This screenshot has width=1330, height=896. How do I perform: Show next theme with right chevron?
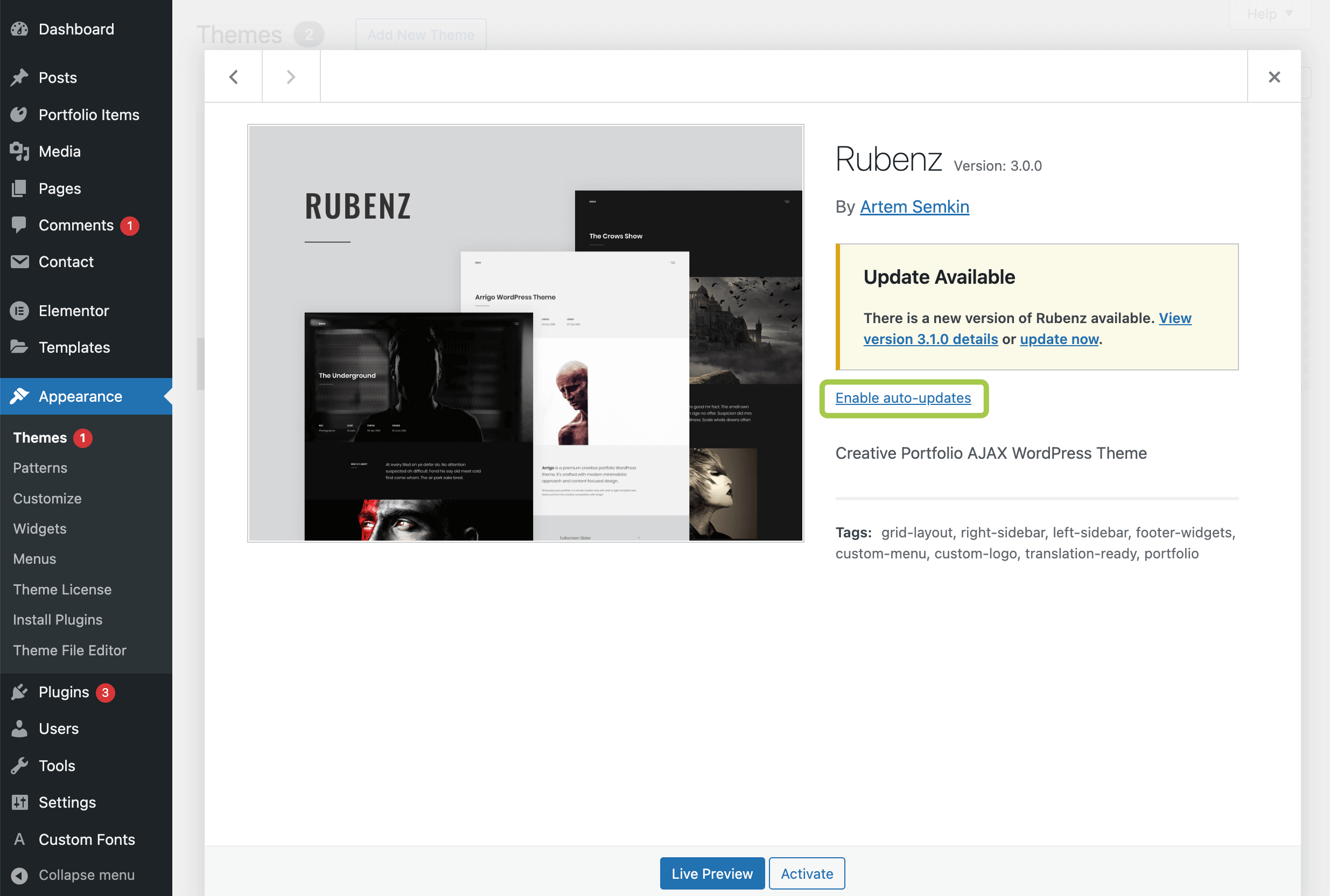pyautogui.click(x=291, y=77)
